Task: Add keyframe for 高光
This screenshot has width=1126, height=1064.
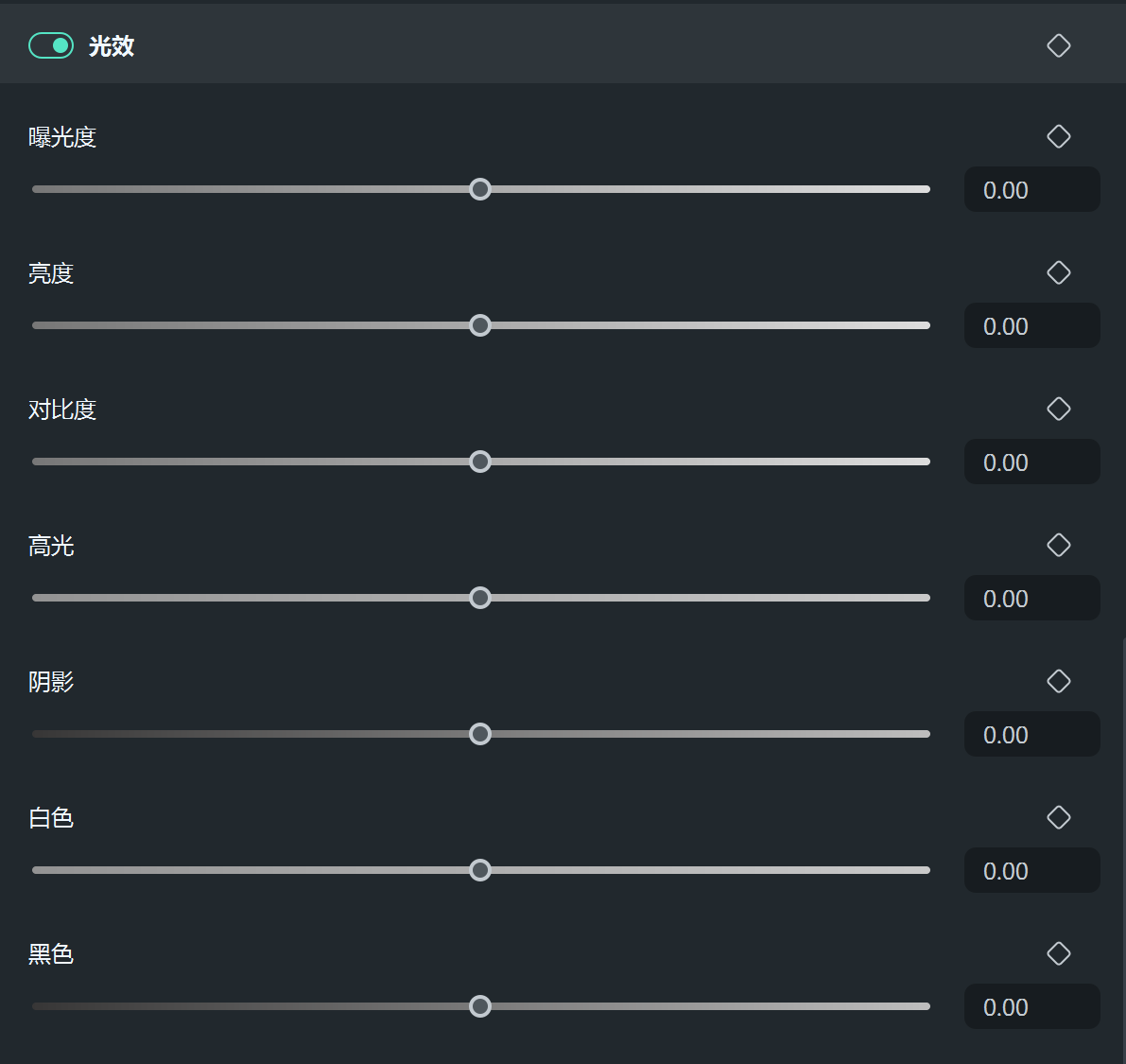Action: tap(1059, 545)
